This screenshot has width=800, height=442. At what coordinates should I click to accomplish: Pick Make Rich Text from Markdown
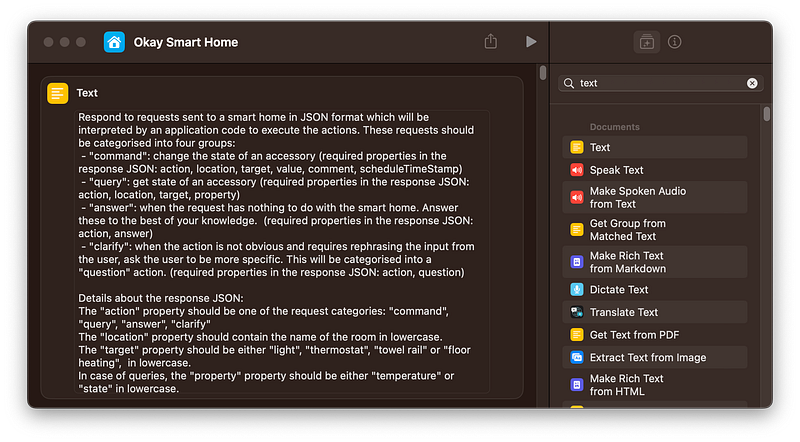pos(655,262)
